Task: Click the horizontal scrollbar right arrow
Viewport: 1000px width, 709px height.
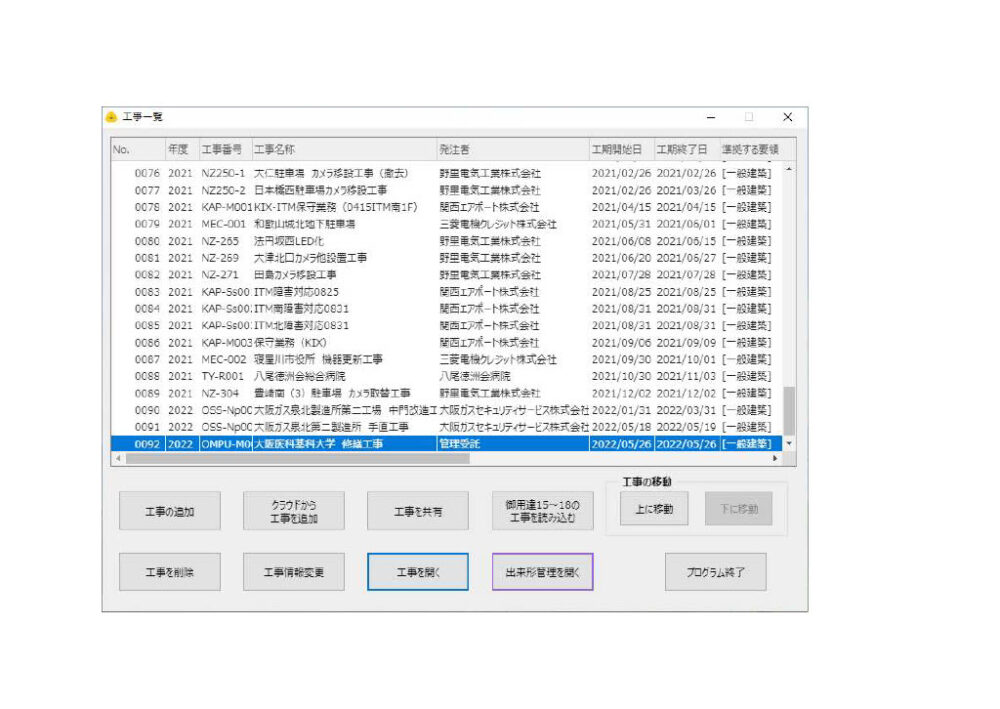Action: pyautogui.click(x=776, y=458)
